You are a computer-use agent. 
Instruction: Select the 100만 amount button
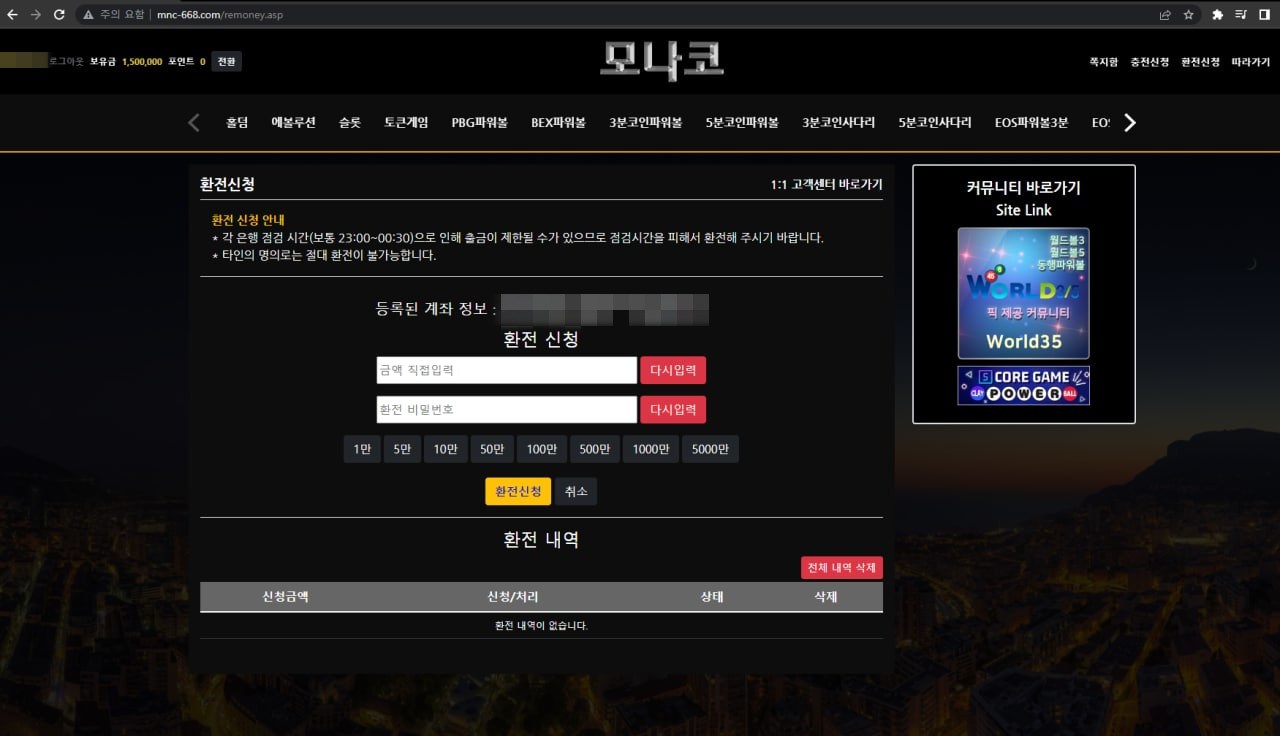coord(542,450)
